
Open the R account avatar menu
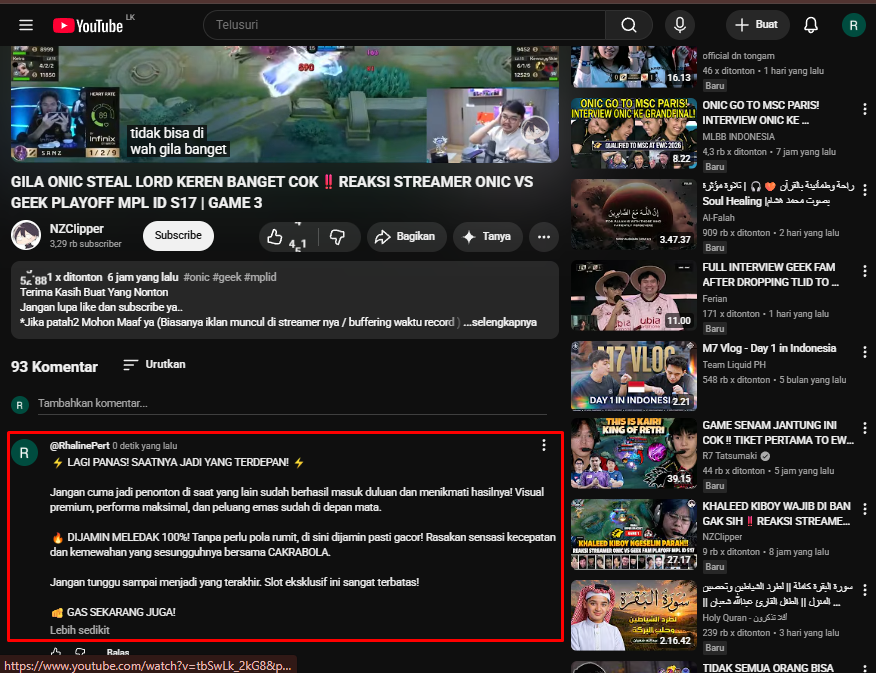pos(853,25)
